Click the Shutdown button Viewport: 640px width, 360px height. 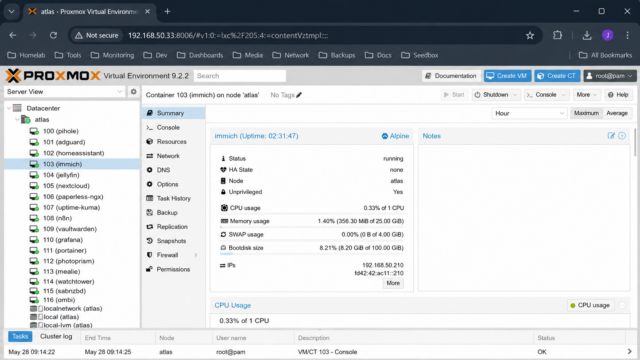(x=492, y=95)
